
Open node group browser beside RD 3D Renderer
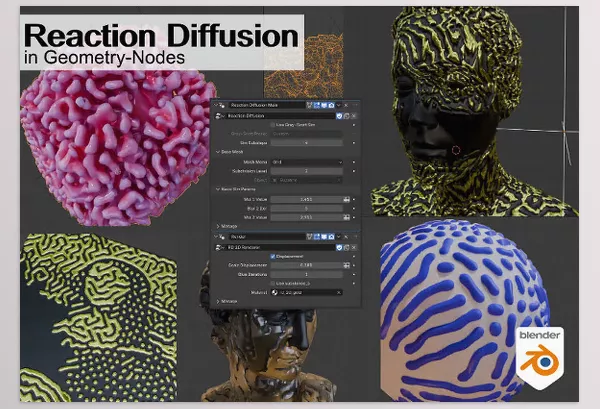[220, 248]
